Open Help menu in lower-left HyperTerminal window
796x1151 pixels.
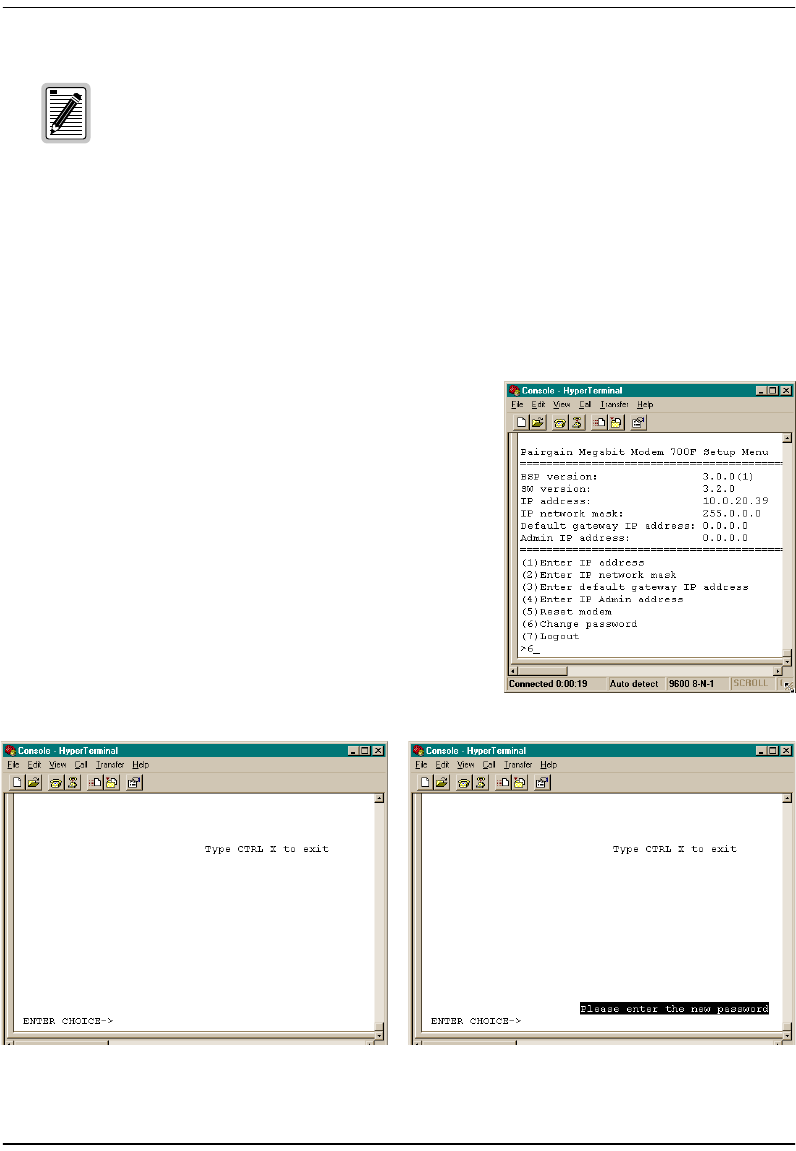click(140, 765)
